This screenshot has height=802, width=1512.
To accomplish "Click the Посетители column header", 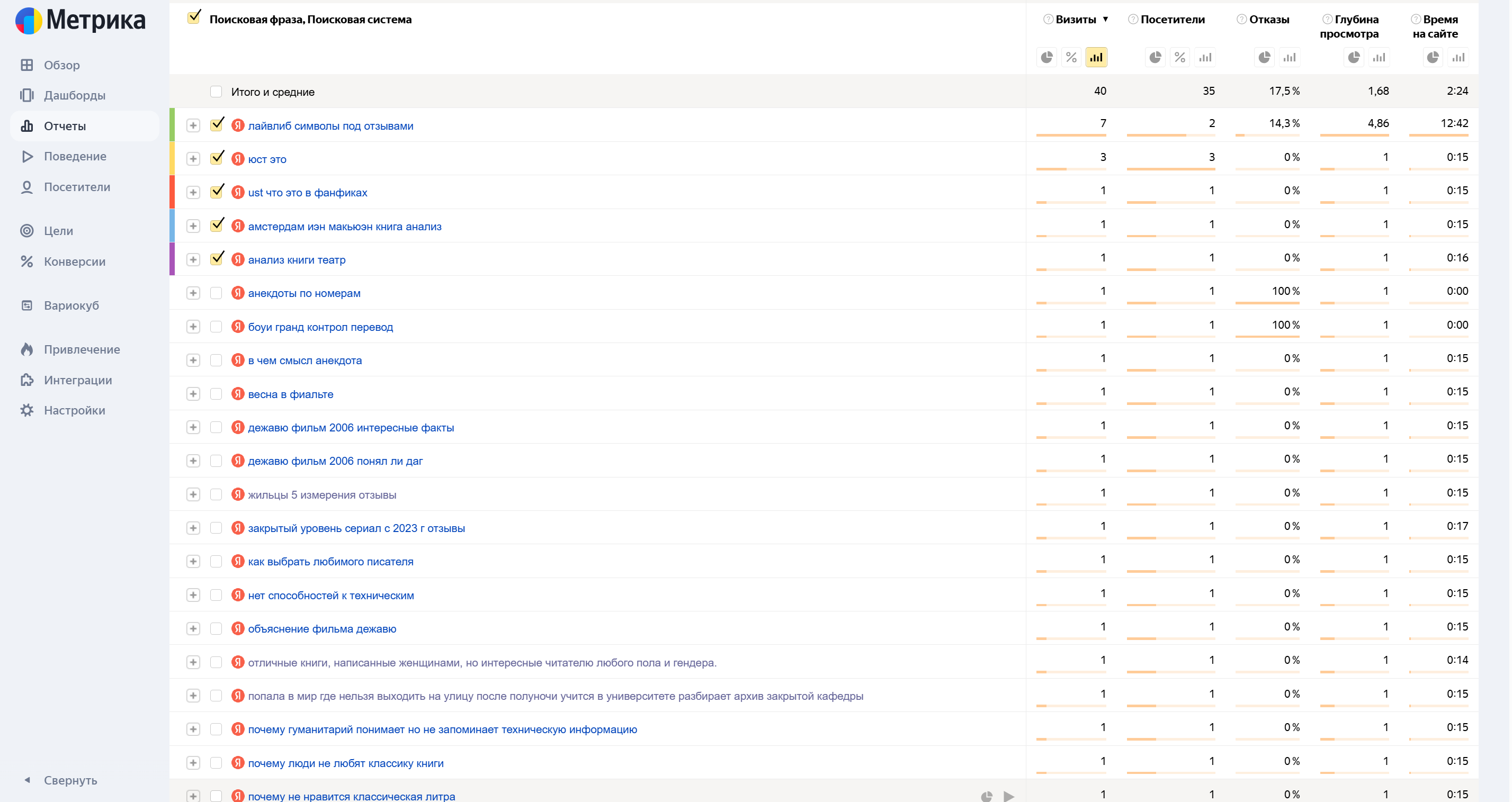I will pos(1172,20).
